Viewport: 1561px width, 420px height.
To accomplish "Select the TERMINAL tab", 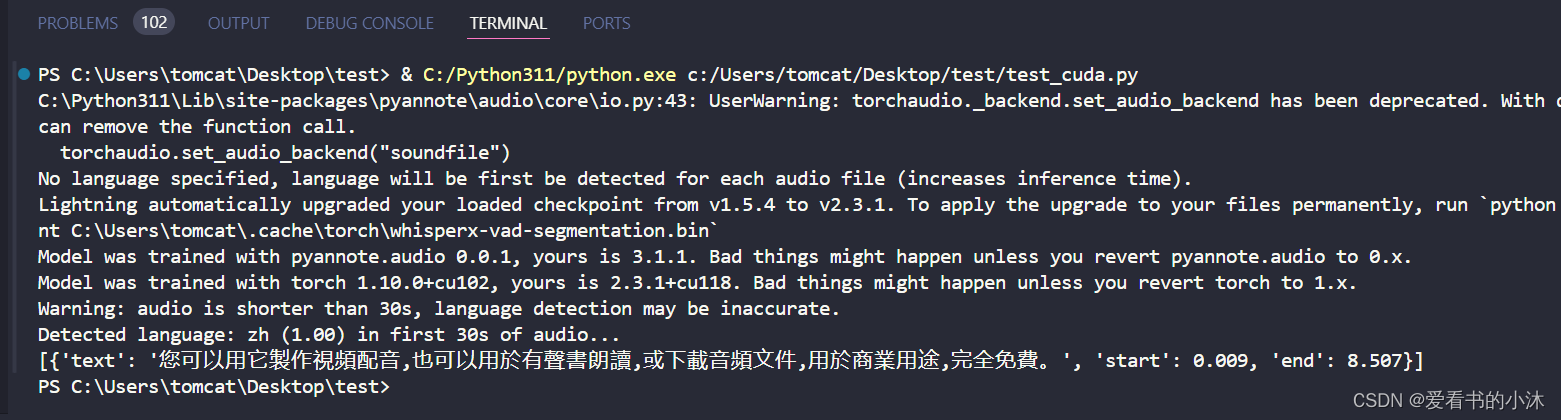I will [x=508, y=22].
